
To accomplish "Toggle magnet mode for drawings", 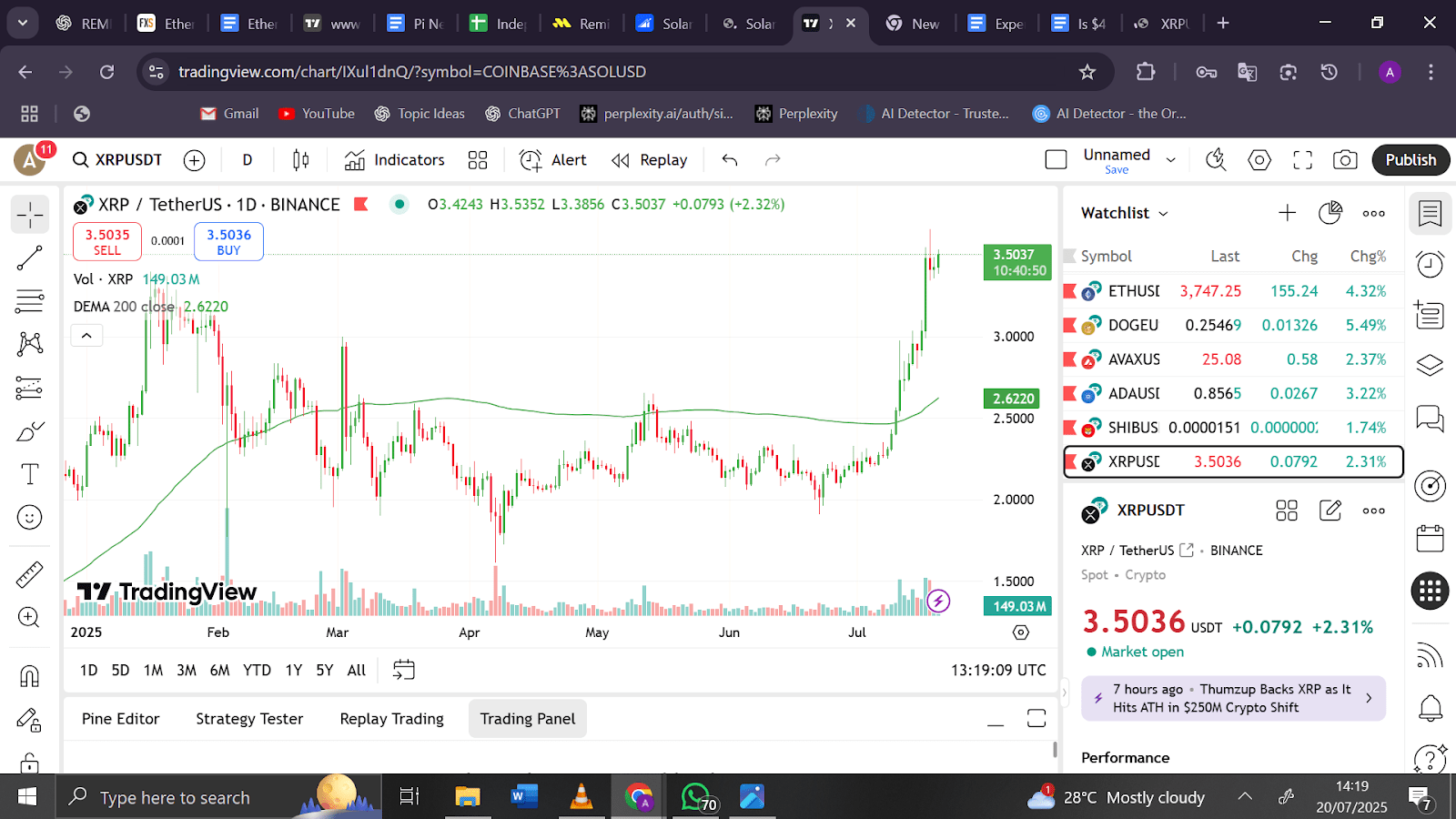I will (30, 676).
